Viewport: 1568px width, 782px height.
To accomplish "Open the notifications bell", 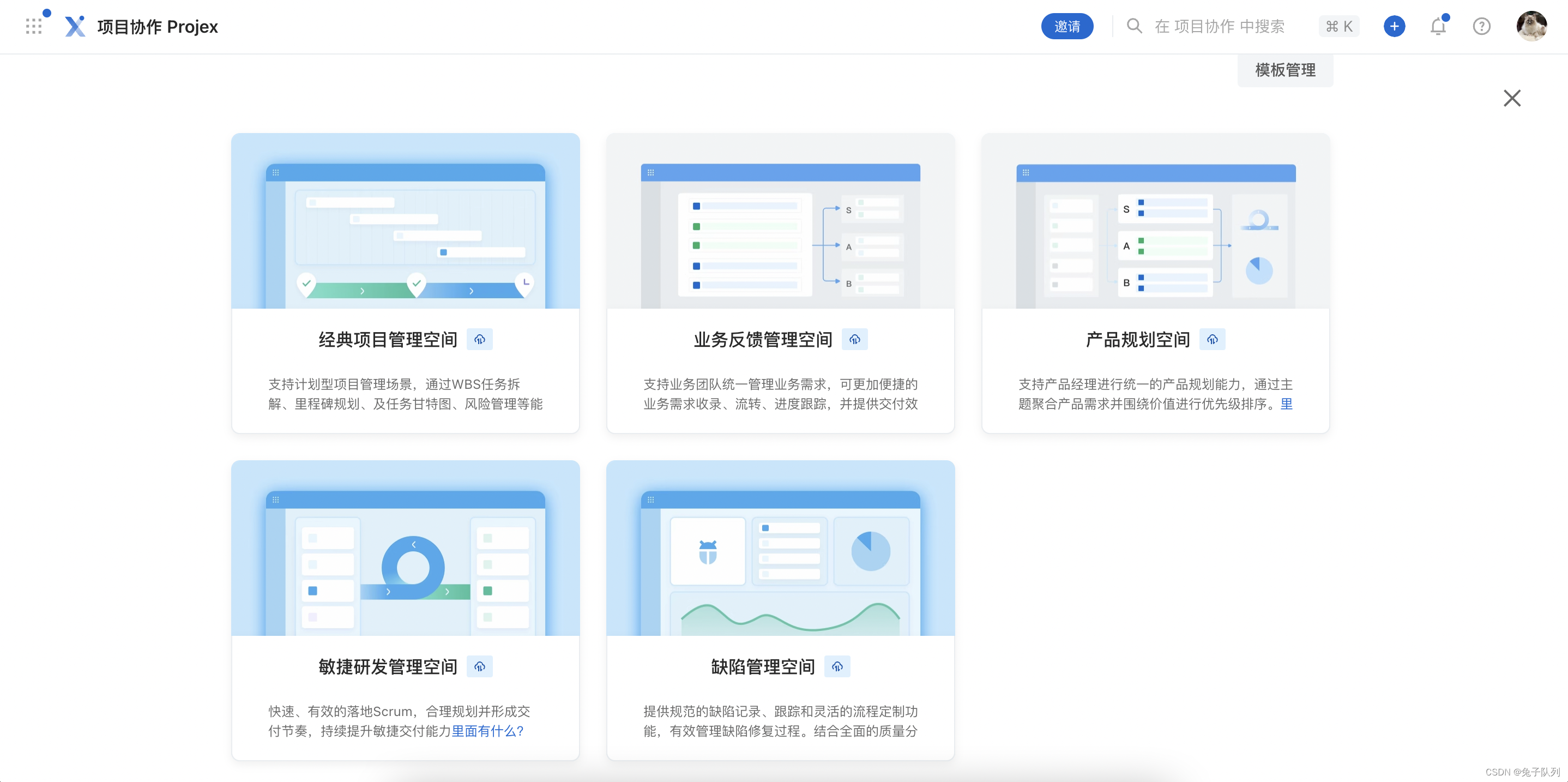I will pos(1438,26).
